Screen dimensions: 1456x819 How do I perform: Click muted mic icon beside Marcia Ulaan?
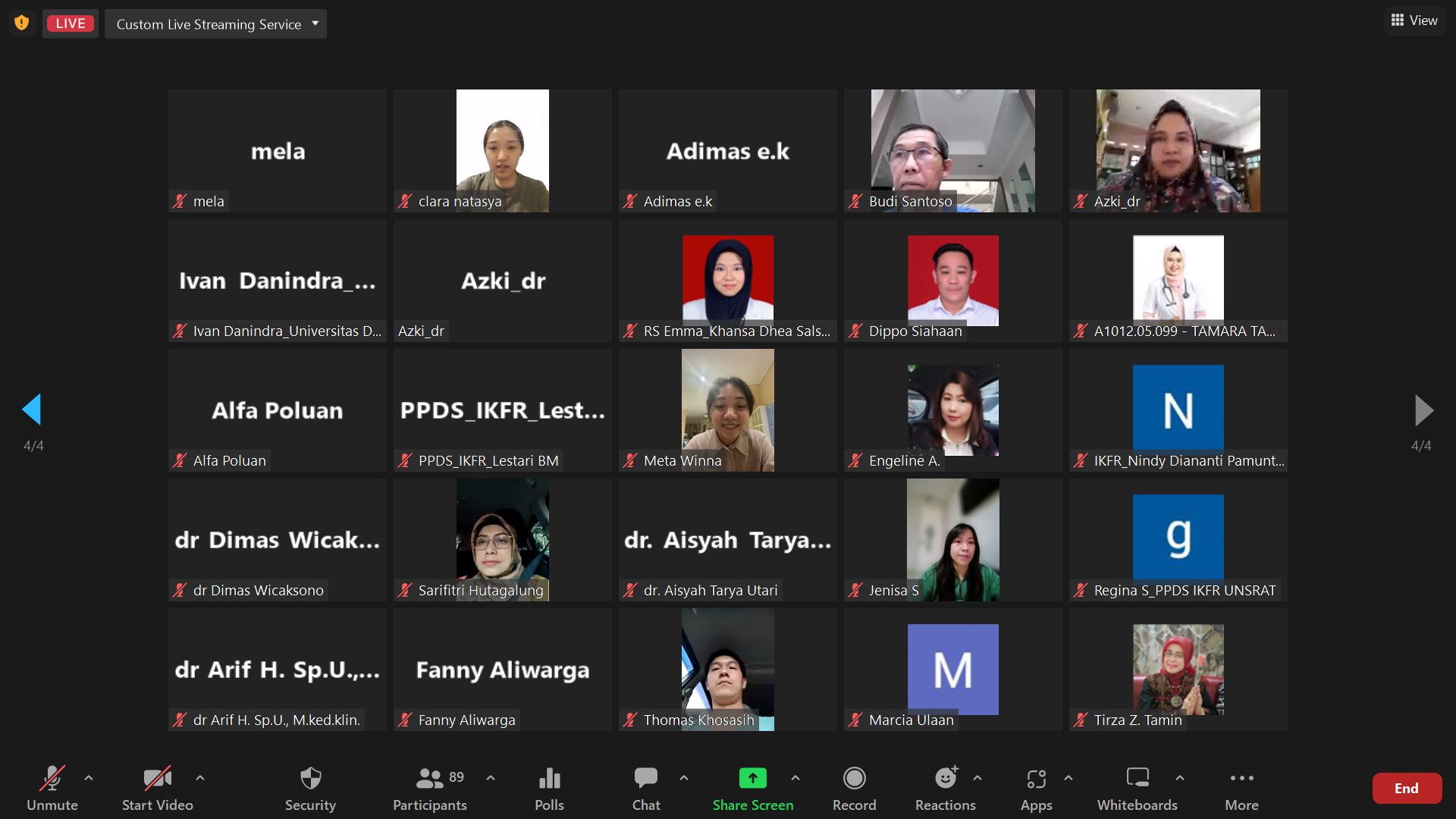tap(855, 720)
